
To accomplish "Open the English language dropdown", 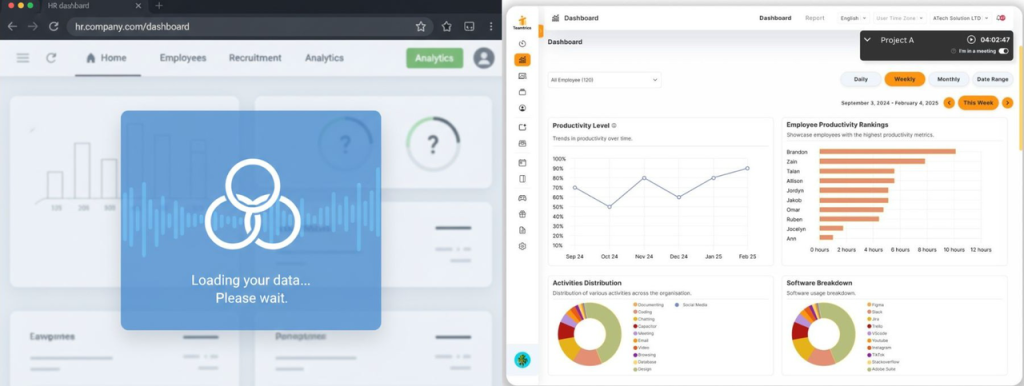I will [853, 18].
